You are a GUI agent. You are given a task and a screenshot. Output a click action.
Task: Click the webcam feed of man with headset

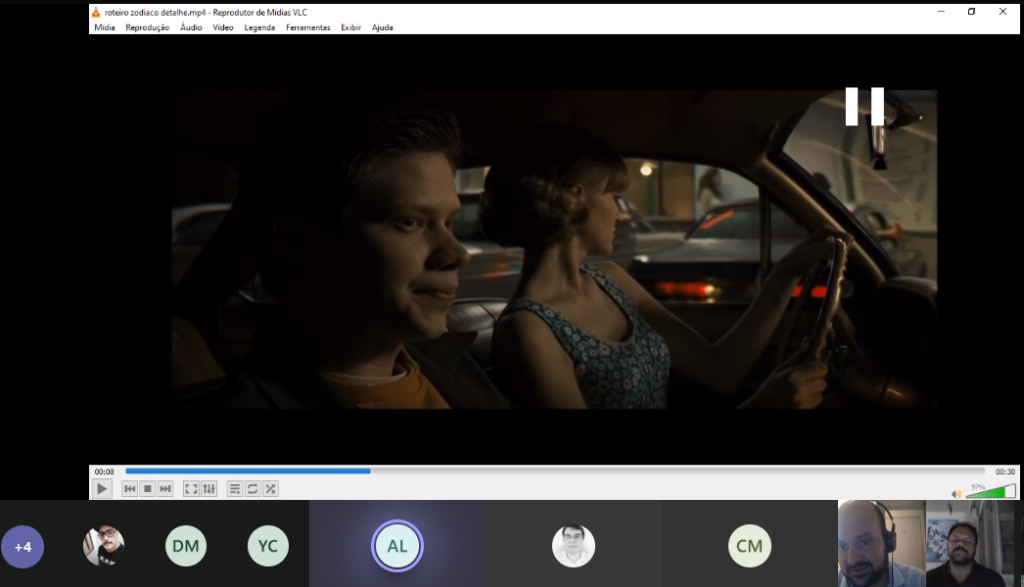pos(882,543)
